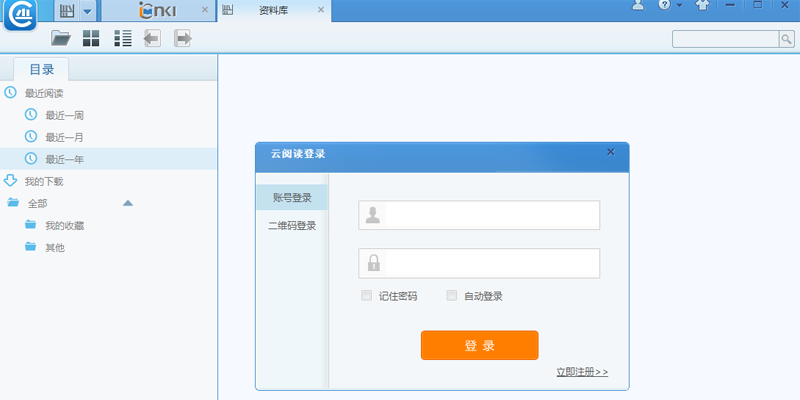Click the username input field

pyautogui.click(x=479, y=215)
